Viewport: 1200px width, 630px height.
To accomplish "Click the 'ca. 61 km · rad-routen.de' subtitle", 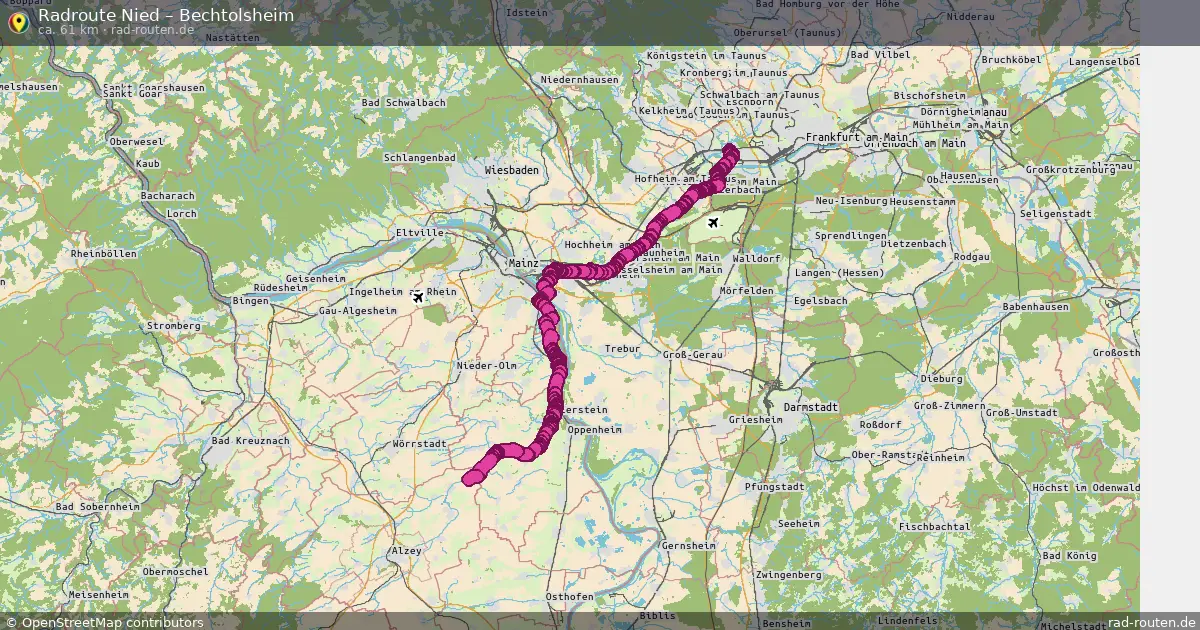I will click(x=116, y=30).
